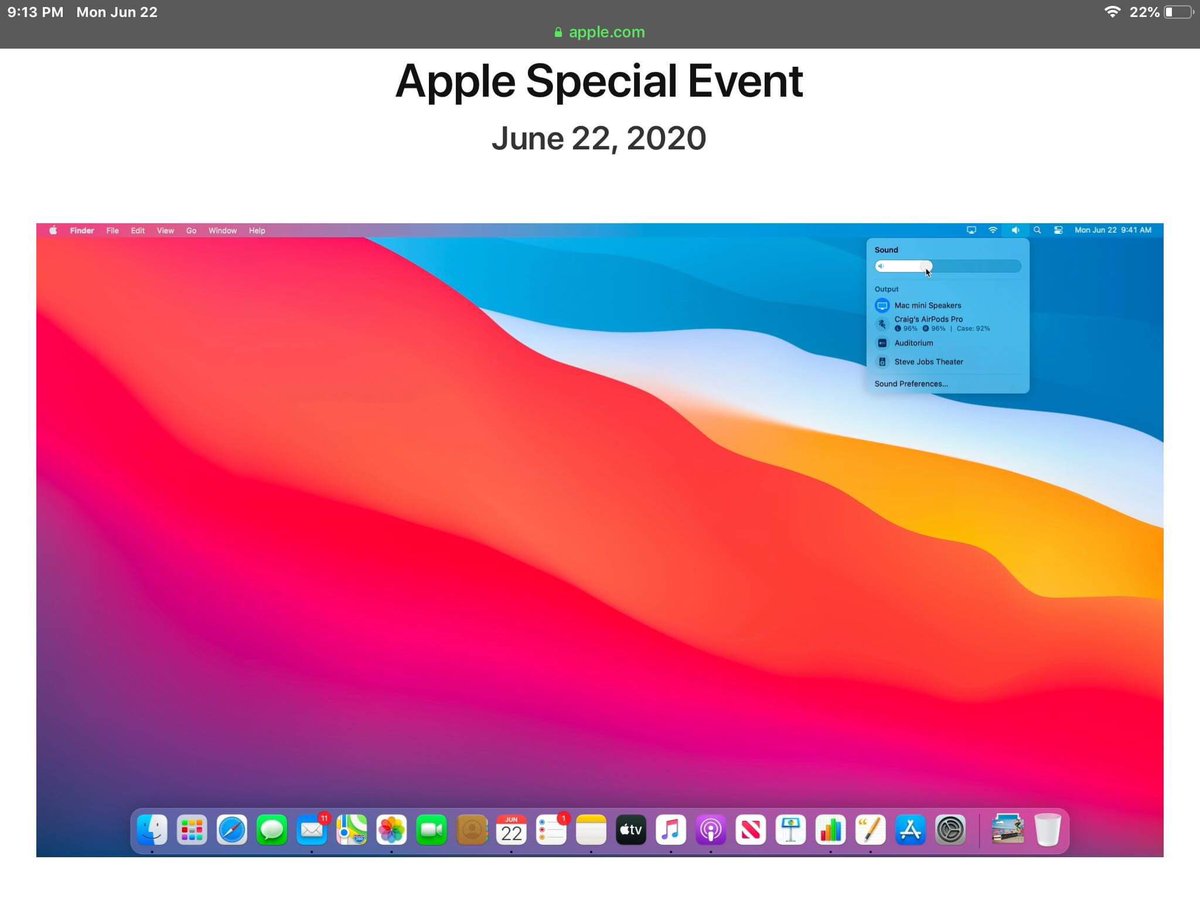Tap the macOS desktop video frame
This screenshot has width=1200, height=900.
600,540
